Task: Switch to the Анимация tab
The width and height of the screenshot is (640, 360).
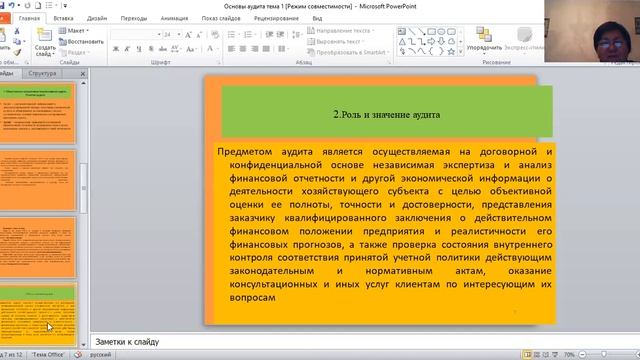Action: (x=174, y=18)
